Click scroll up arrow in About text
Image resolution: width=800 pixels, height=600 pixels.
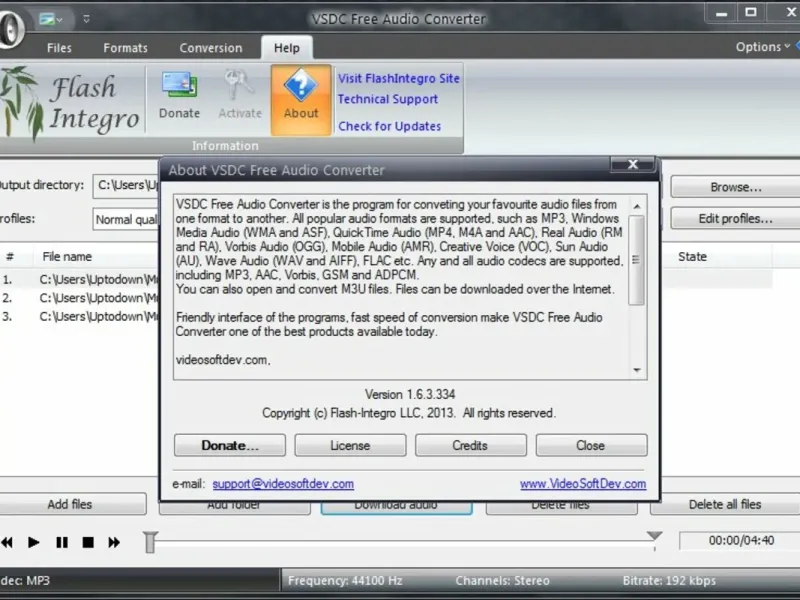coord(637,206)
